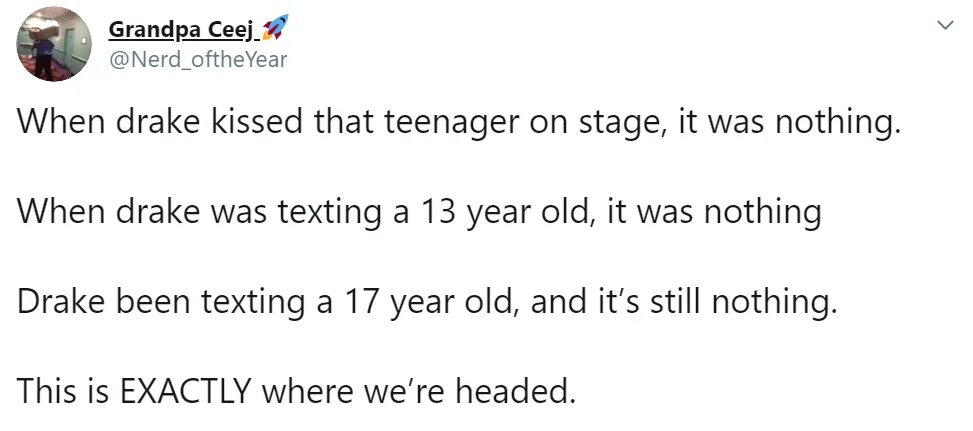Visit the @Nerd_oftheYear handle link
The image size is (973, 431).
point(198,60)
